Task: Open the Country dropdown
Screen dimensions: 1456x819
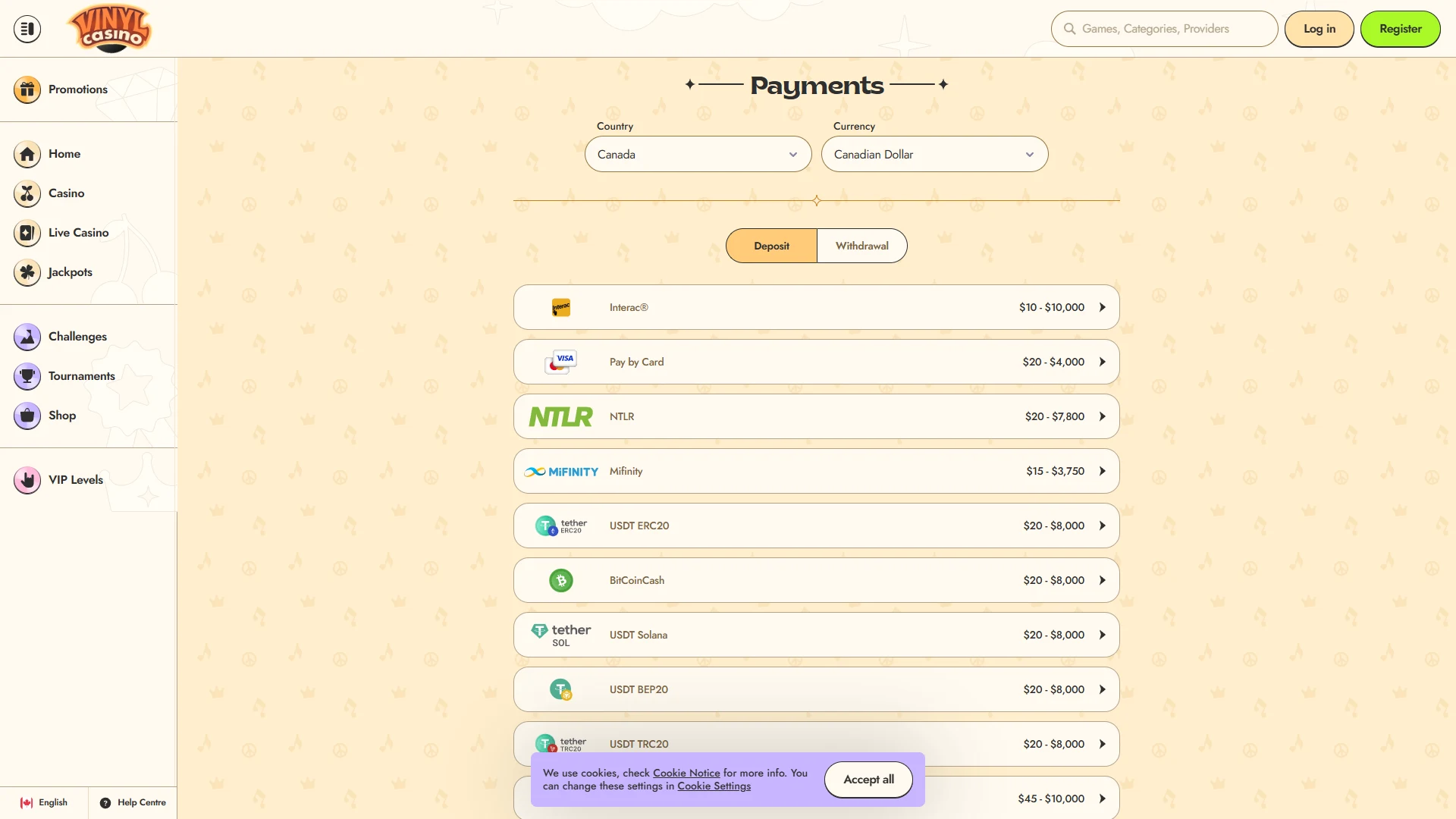Action: tap(698, 154)
